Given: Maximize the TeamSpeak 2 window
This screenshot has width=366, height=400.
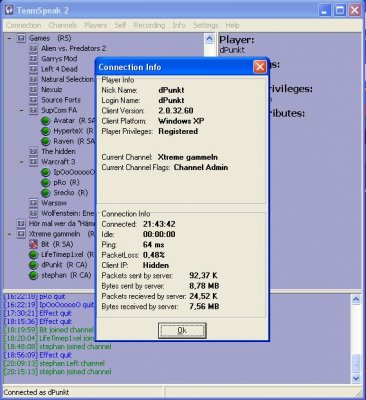Looking at the screenshot, I should [340, 10].
